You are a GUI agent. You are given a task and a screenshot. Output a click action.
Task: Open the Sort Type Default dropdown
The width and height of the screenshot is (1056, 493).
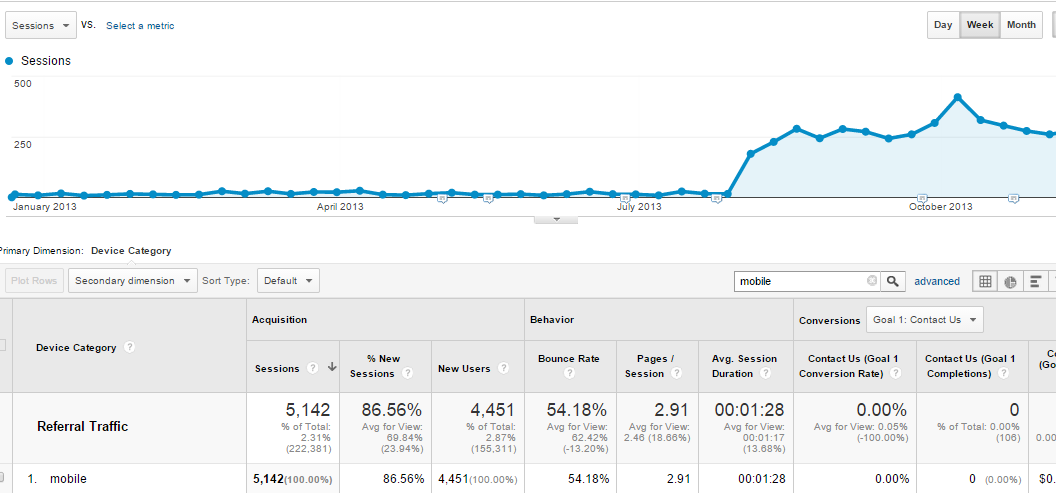coord(288,281)
